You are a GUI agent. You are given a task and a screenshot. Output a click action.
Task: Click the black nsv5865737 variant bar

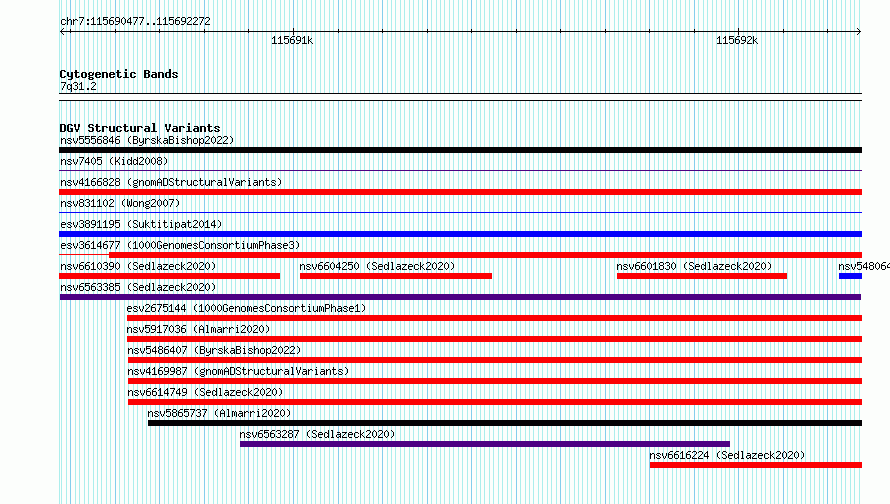click(x=505, y=423)
